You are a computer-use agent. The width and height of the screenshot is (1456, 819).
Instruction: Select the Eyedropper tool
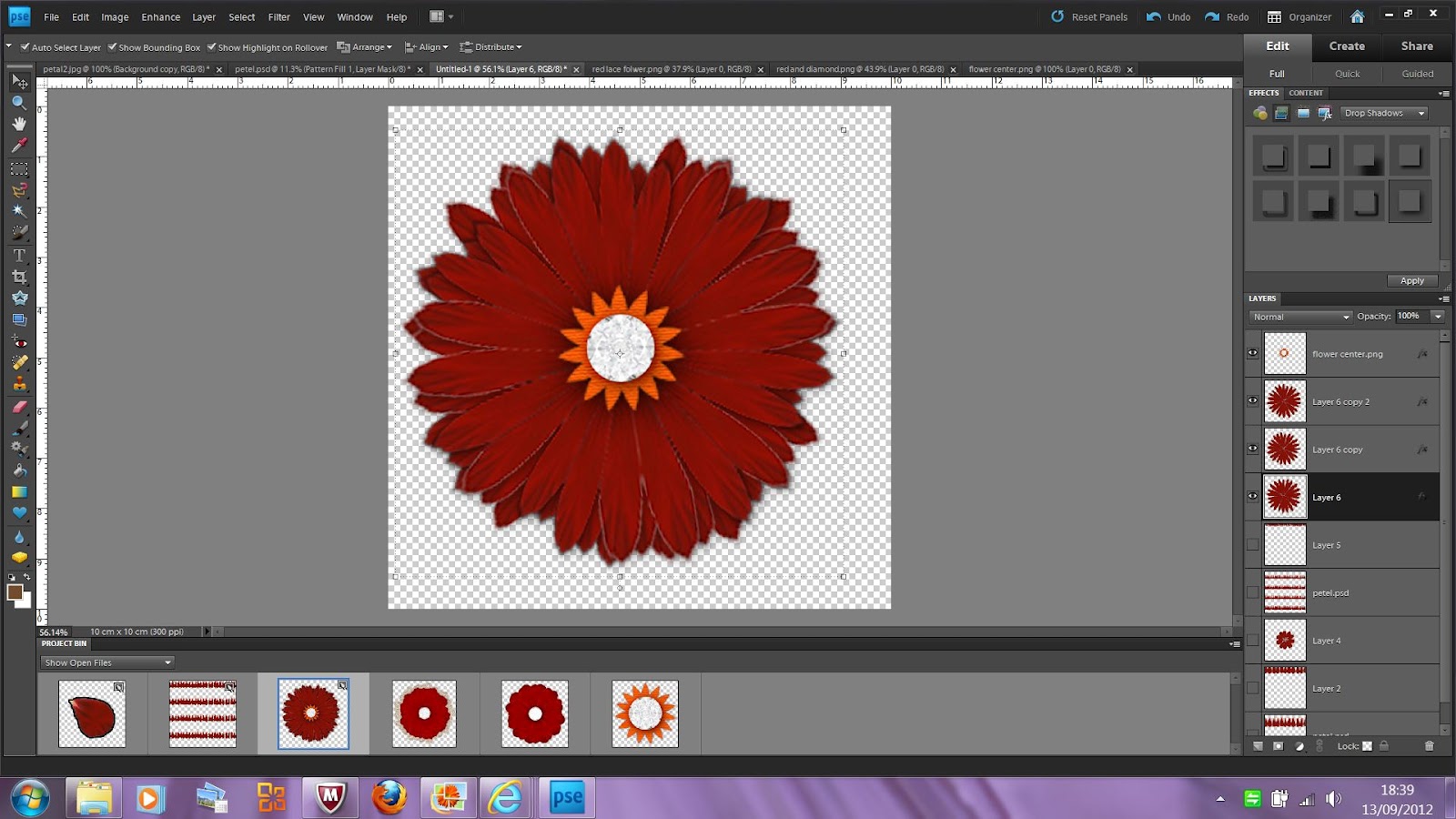click(x=18, y=145)
